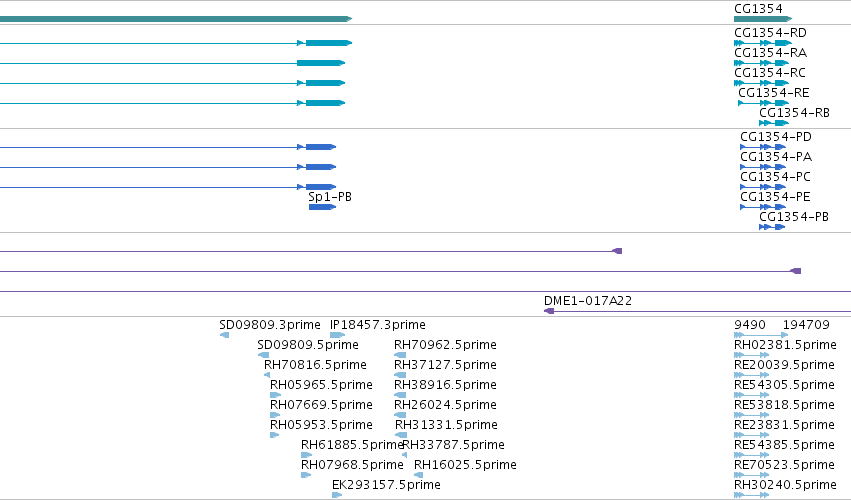The image size is (851, 500).
Task: Open the CG1354-RE transcript
Action: pos(773,93)
